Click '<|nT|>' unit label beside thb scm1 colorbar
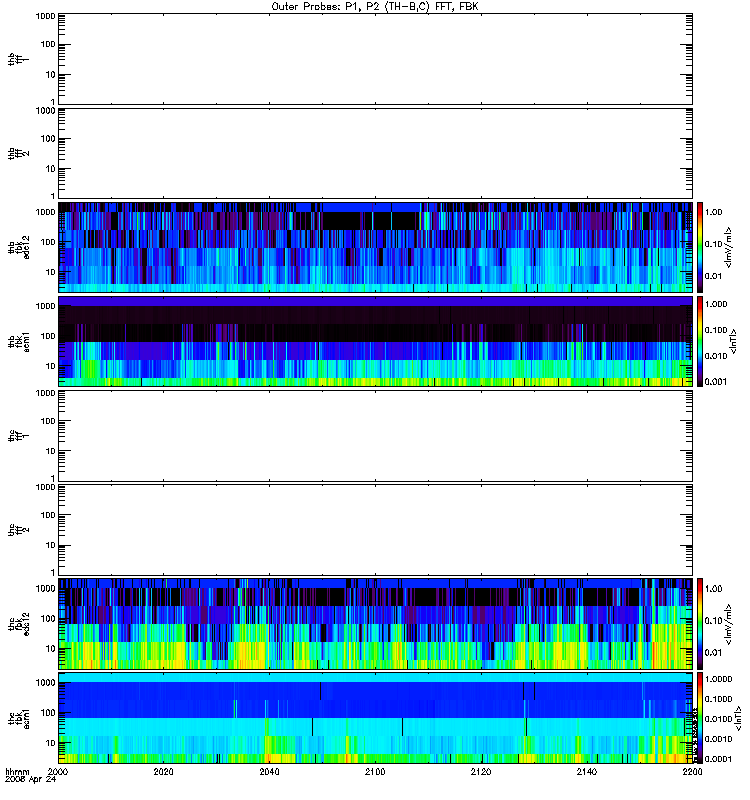This screenshot has height=800, width=750. pos(734,341)
